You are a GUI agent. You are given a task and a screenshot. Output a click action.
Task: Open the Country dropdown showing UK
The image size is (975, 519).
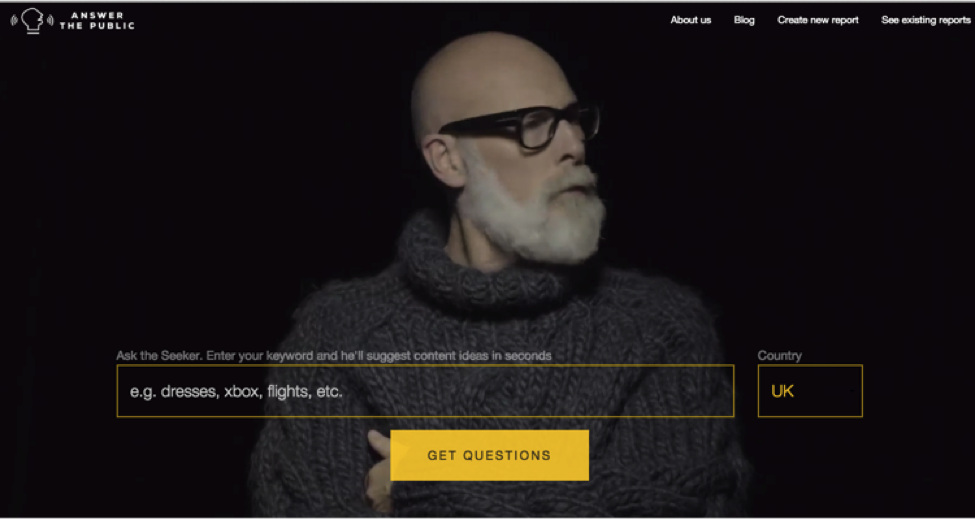point(810,391)
